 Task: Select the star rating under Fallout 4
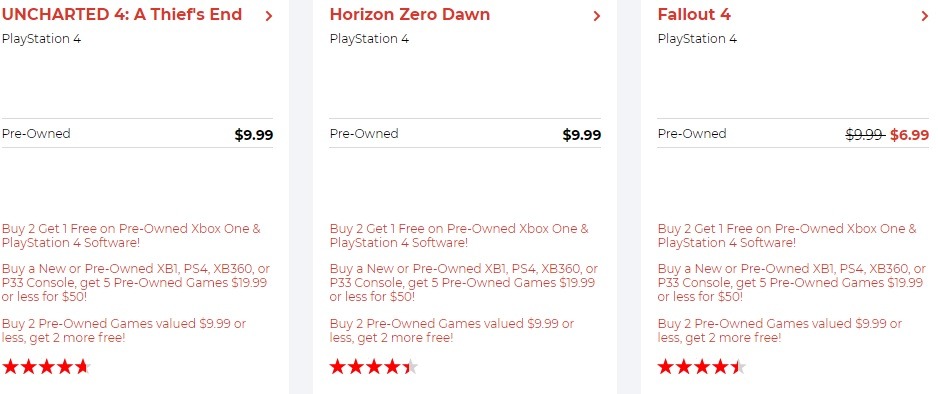[702, 366]
